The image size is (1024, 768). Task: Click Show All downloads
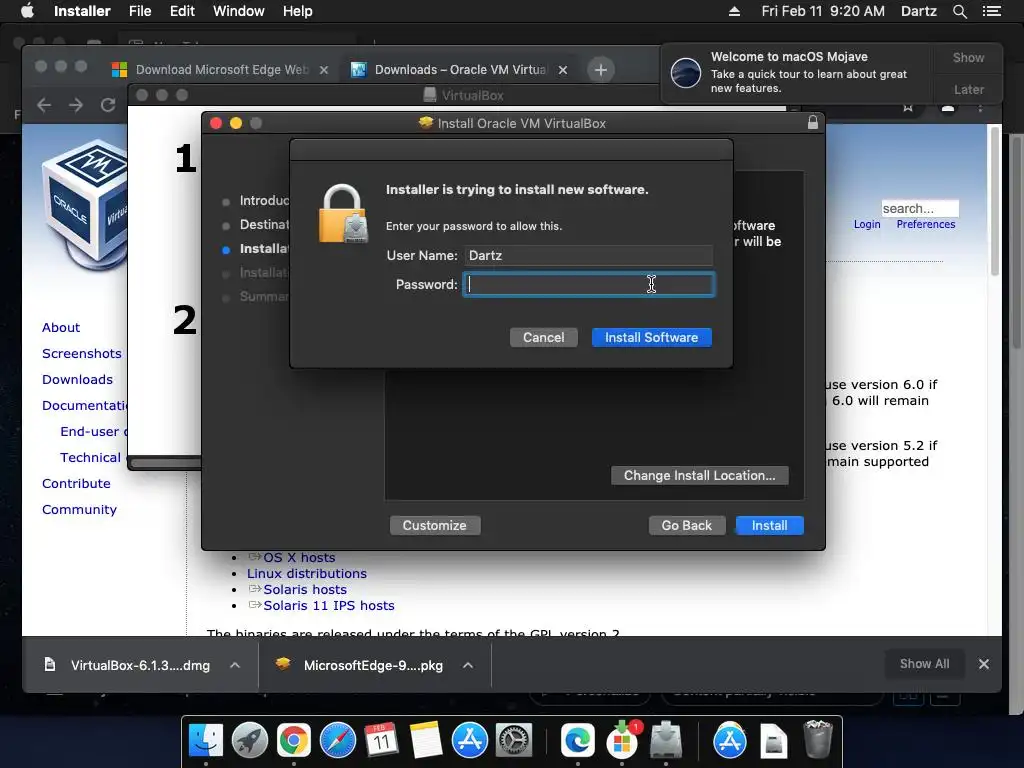tap(924, 664)
